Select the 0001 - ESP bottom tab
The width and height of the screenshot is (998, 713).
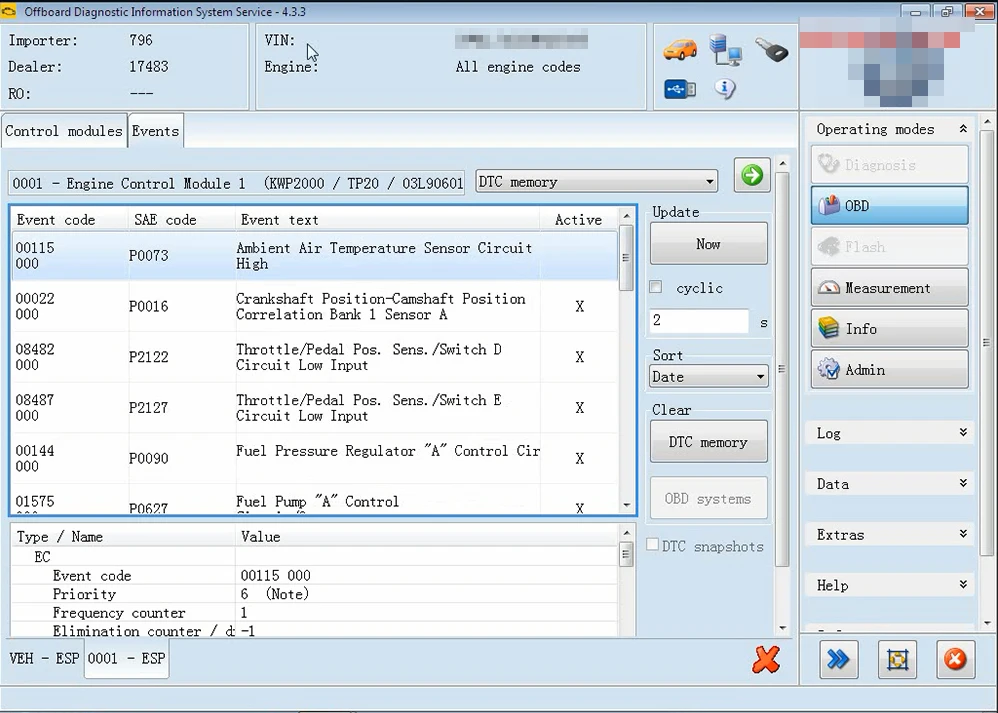(126, 658)
